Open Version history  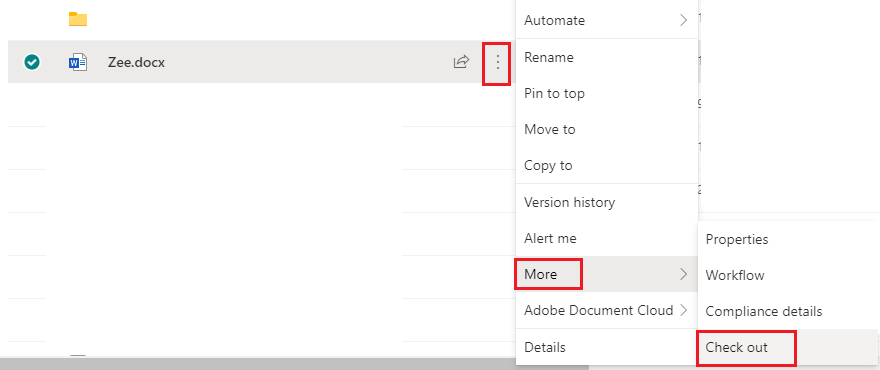click(x=607, y=202)
